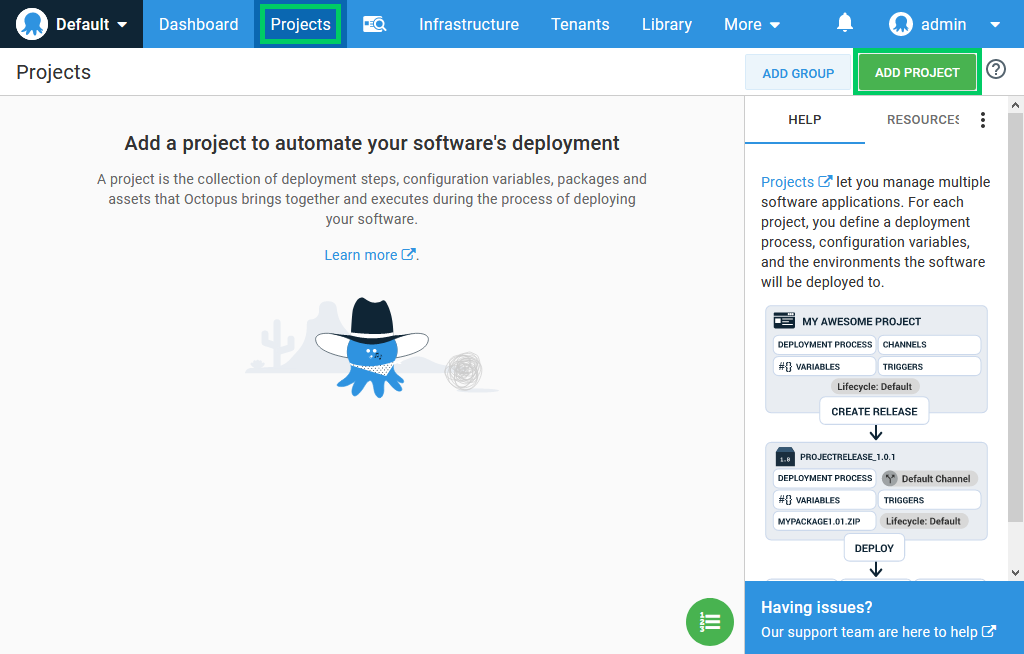
Task: Click 'PROJECTRELEASE_1.0.1' in the diagram
Action: [848, 457]
